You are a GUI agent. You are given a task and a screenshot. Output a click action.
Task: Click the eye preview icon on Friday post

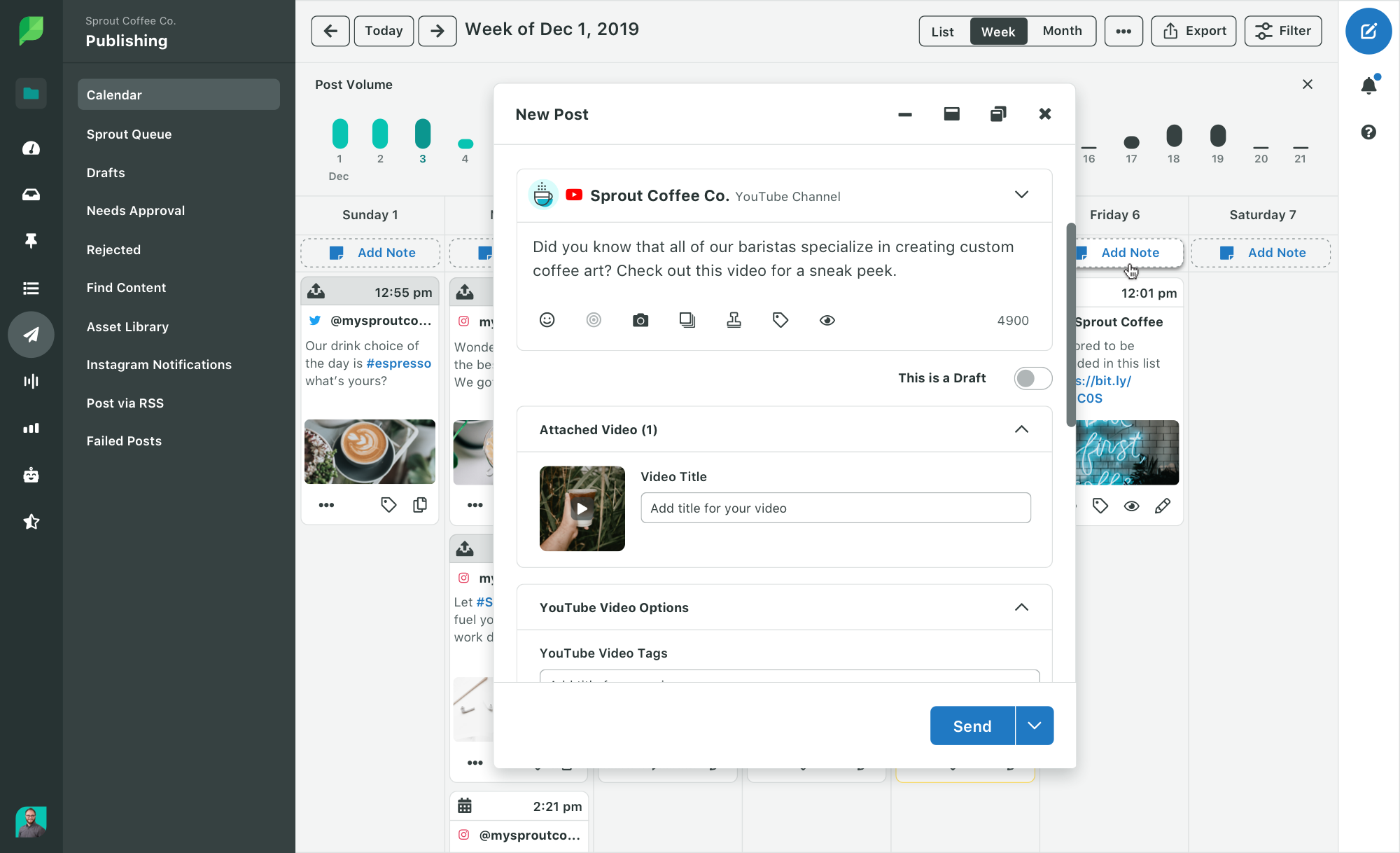(x=1132, y=506)
